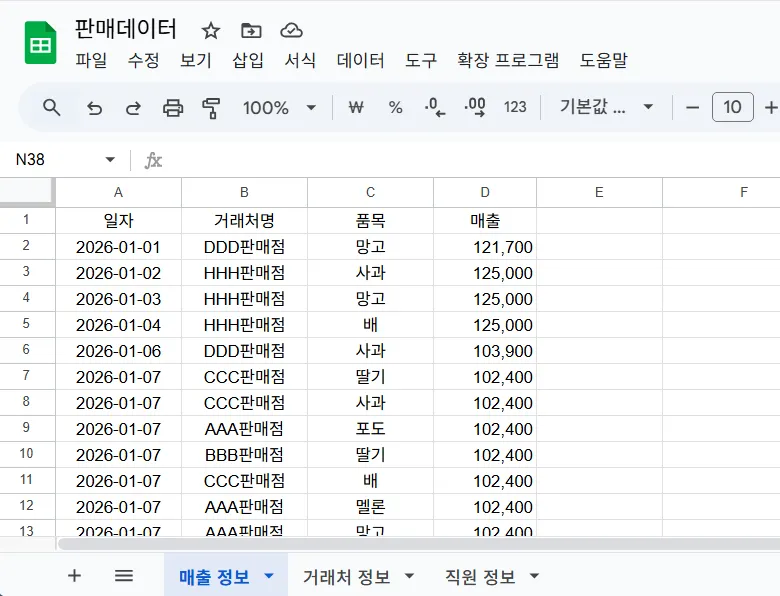
Task: Click the font size field showing 10
Action: (x=732, y=107)
